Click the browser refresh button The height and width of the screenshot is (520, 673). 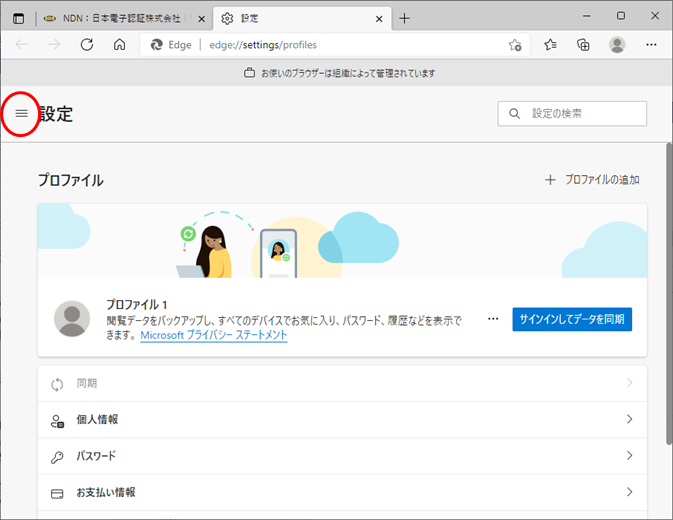pos(86,45)
